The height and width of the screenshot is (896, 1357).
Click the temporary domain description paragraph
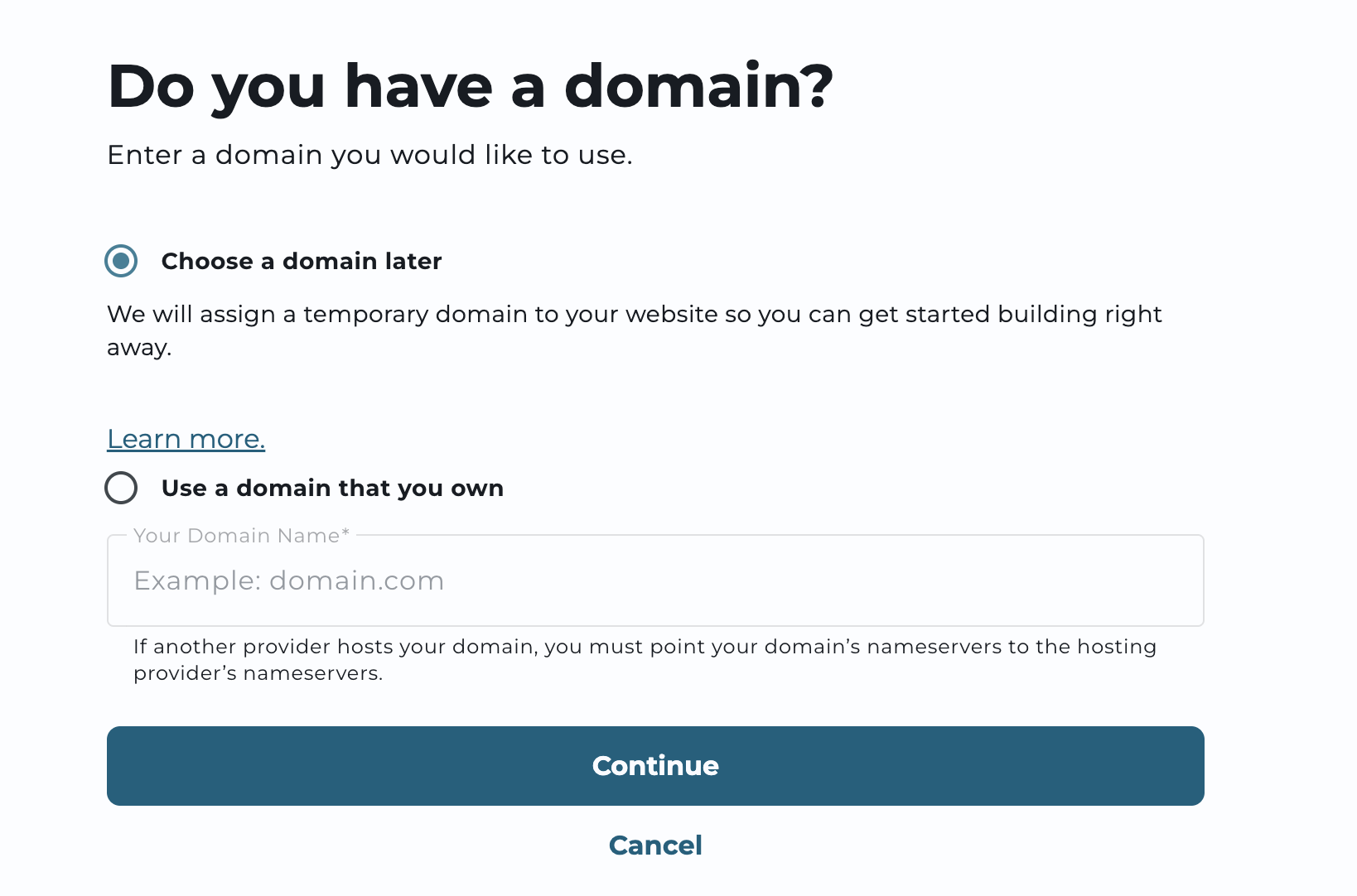pyautogui.click(x=634, y=316)
